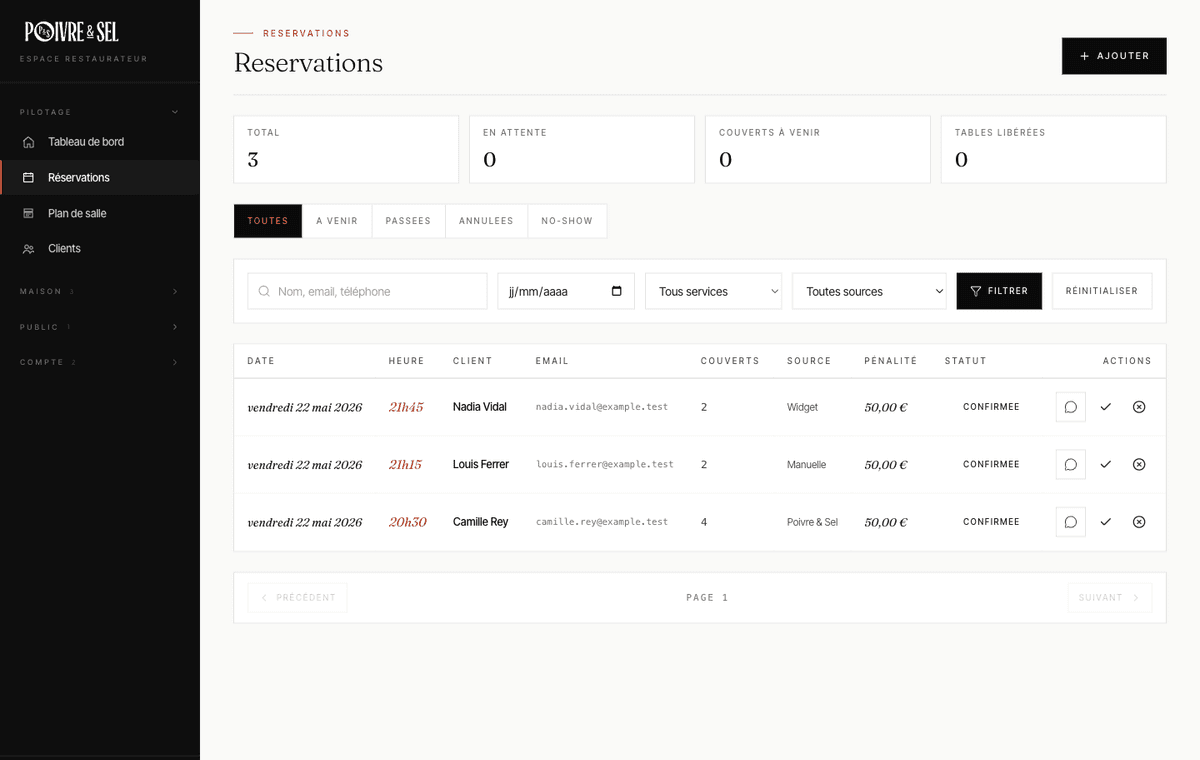Screen dimensions: 1200x760
Task: Click email nadia.vidal@example.test
Action: tap(602, 407)
